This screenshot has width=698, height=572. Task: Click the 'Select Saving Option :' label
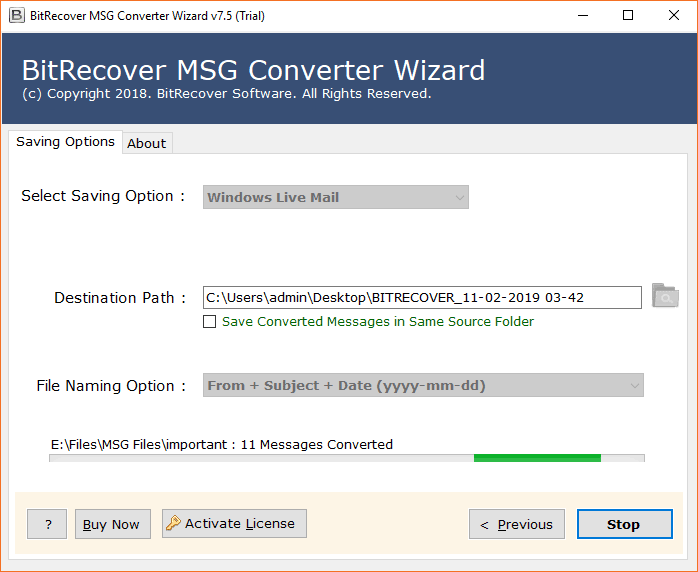point(103,196)
